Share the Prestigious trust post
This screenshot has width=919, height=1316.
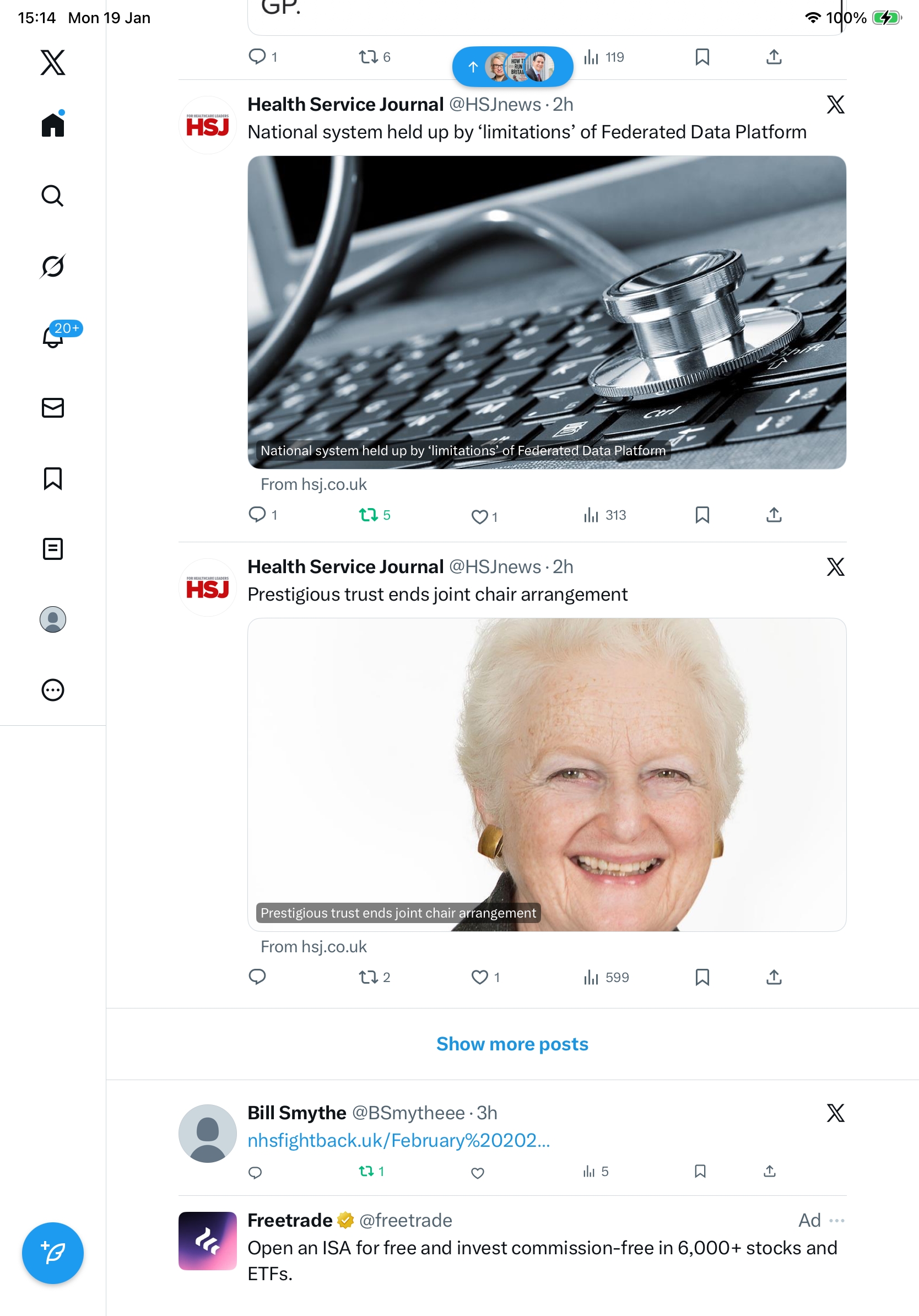click(x=774, y=977)
